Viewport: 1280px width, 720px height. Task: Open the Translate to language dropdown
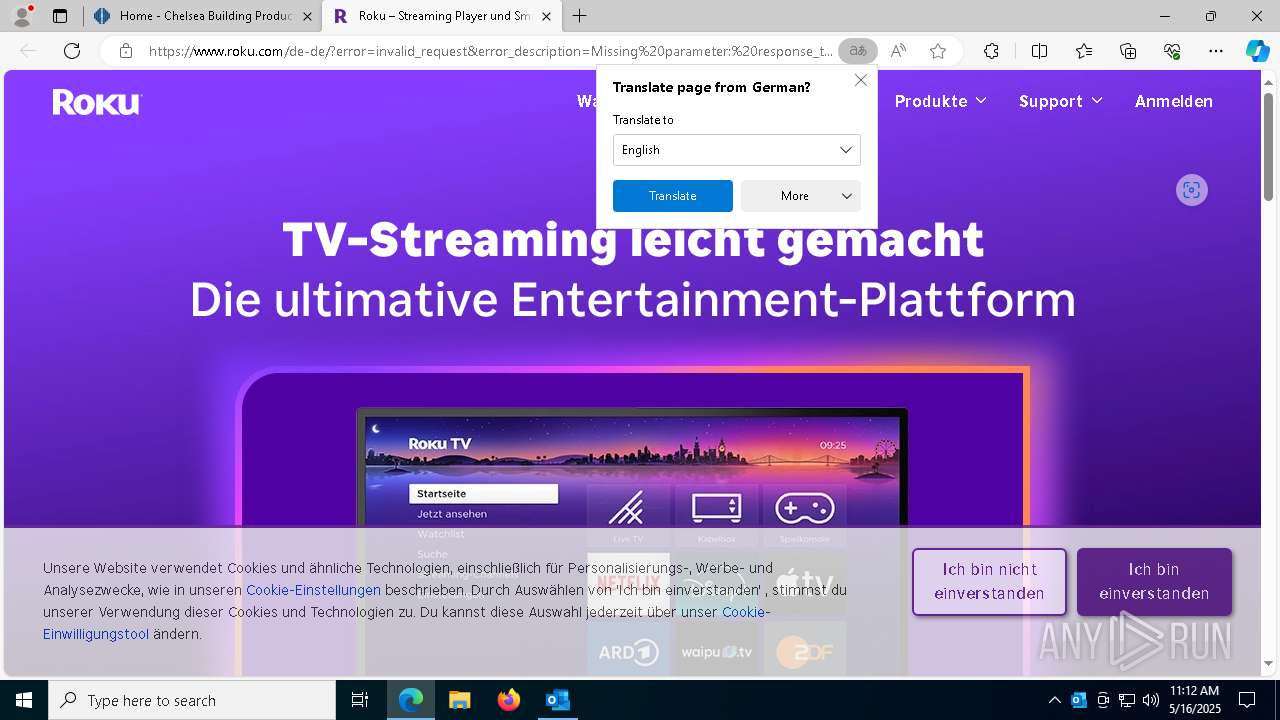click(x=737, y=150)
